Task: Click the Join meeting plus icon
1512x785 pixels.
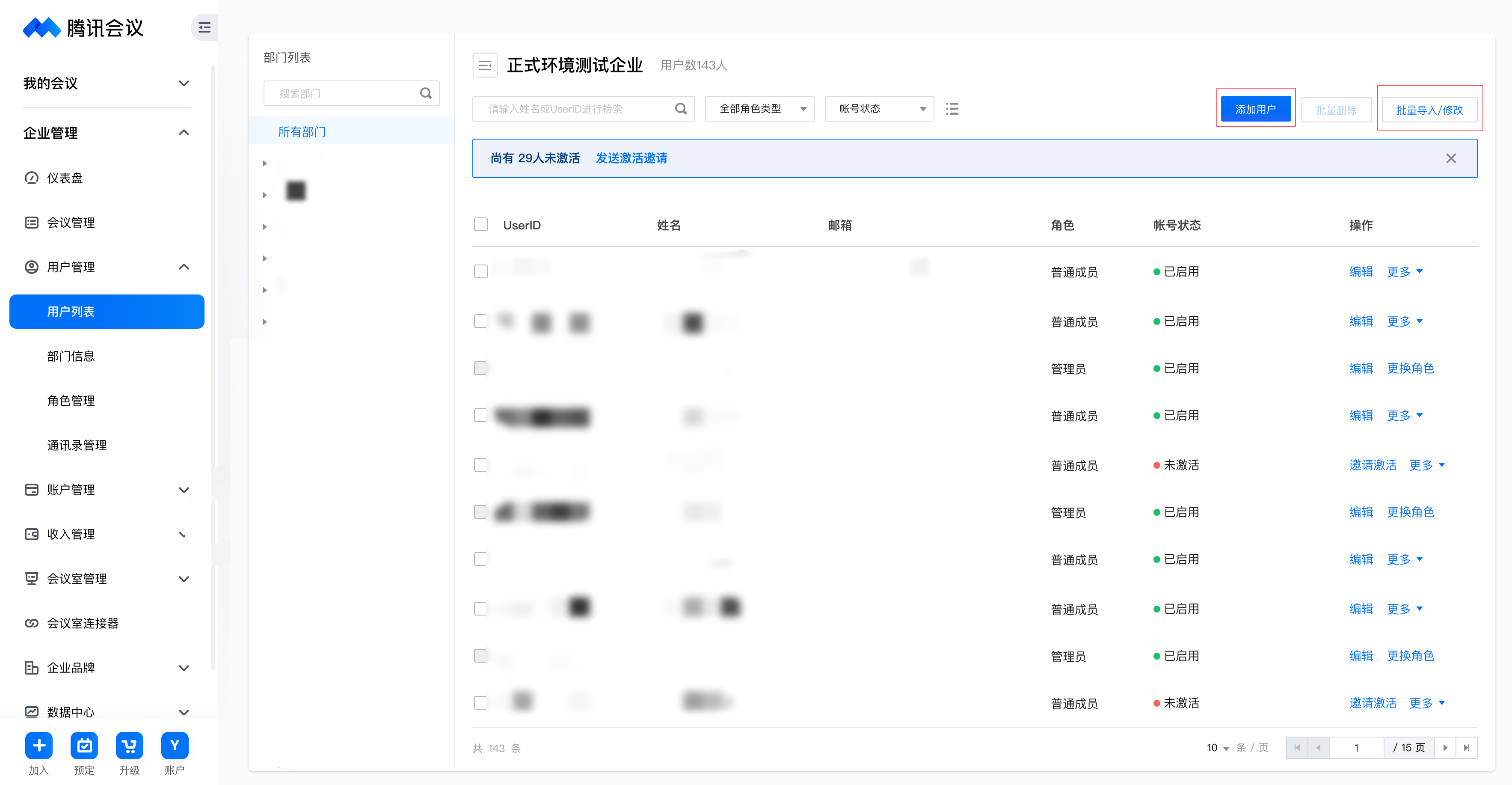Action: (39, 746)
